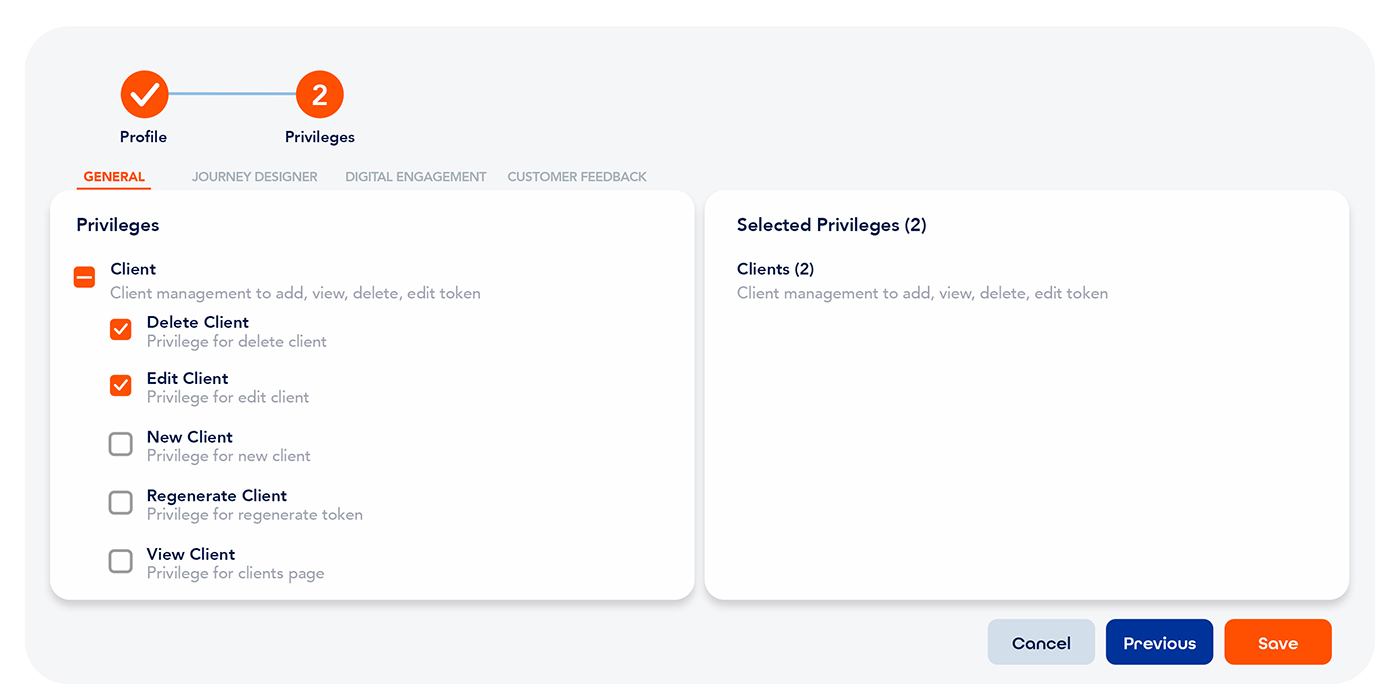Uncheck the Edit Client checkbox

click(x=121, y=385)
